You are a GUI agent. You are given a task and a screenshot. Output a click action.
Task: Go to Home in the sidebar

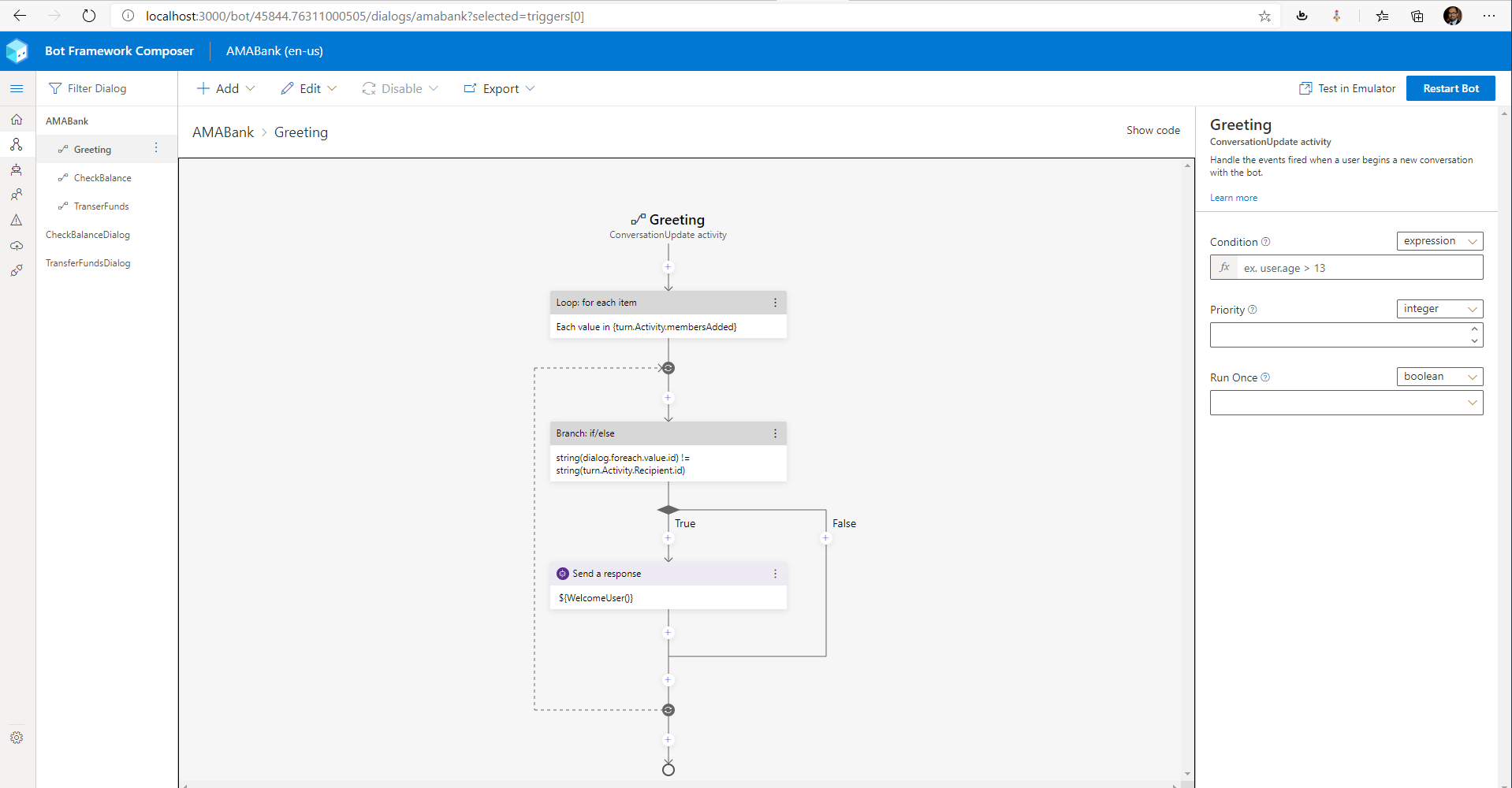(17, 120)
